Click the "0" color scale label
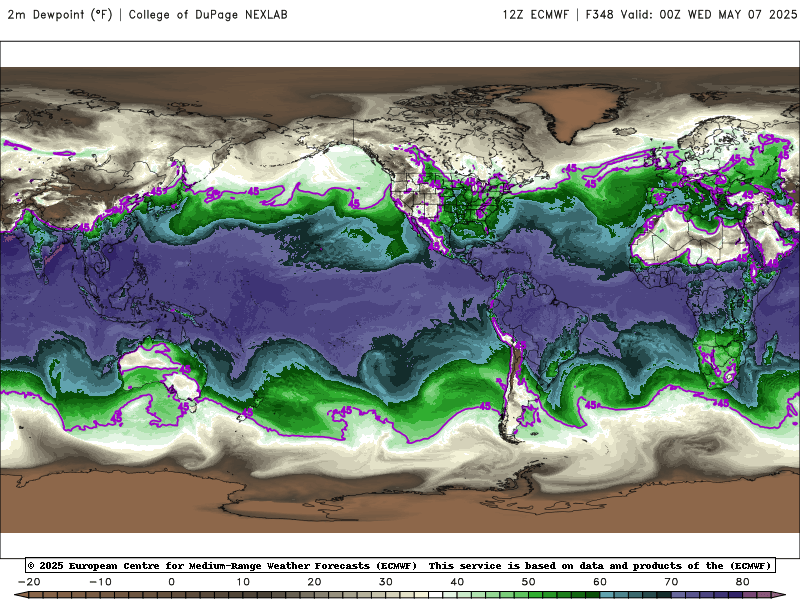The image size is (800, 600). click(171, 582)
